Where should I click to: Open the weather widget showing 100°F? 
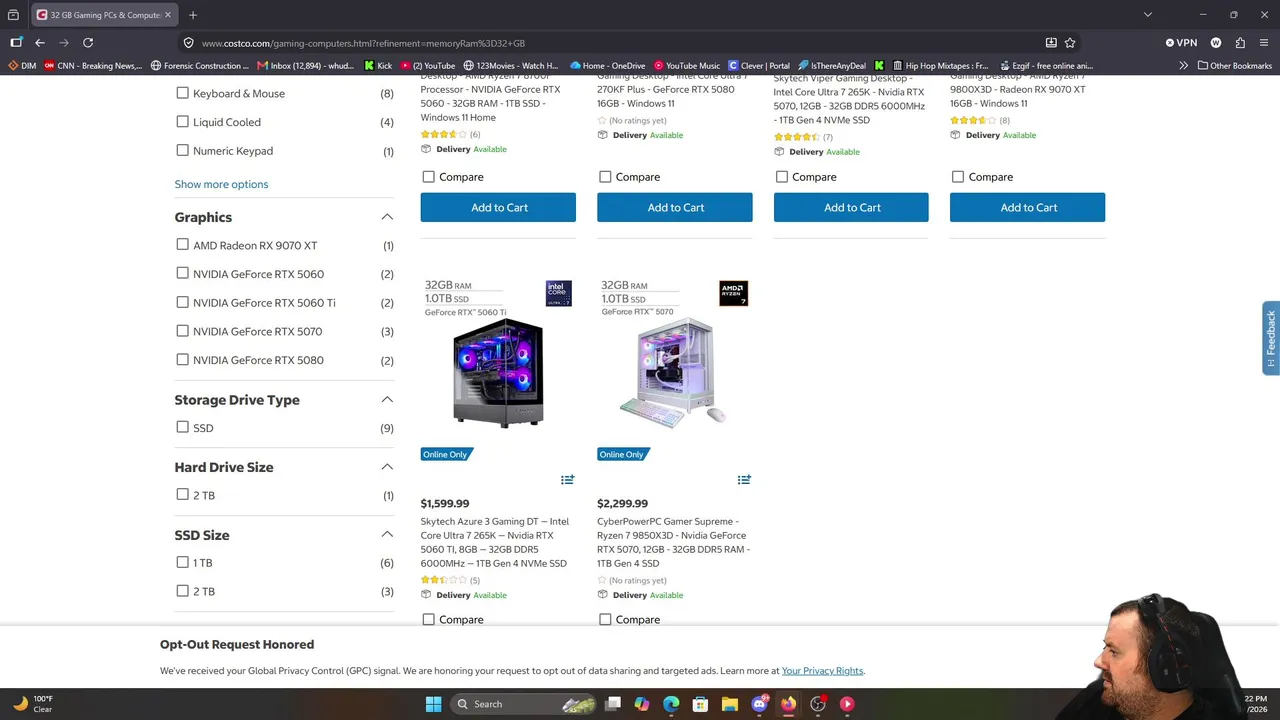coord(33,704)
